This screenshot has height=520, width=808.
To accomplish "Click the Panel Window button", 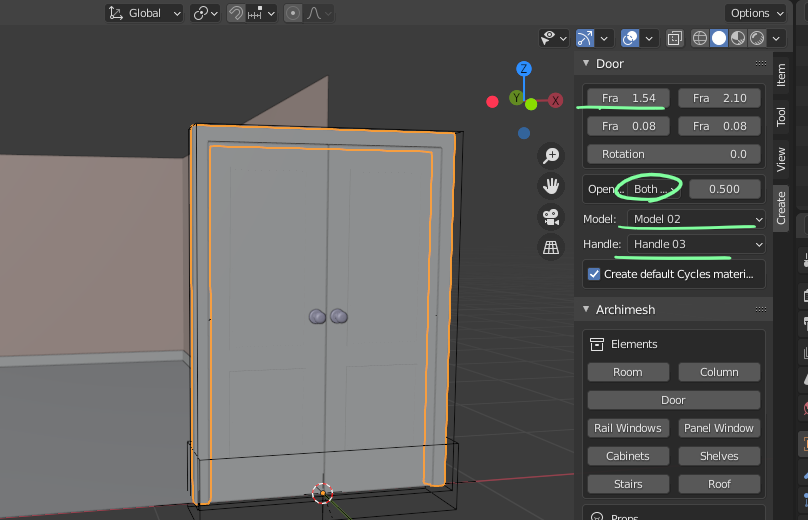I will [x=719, y=428].
